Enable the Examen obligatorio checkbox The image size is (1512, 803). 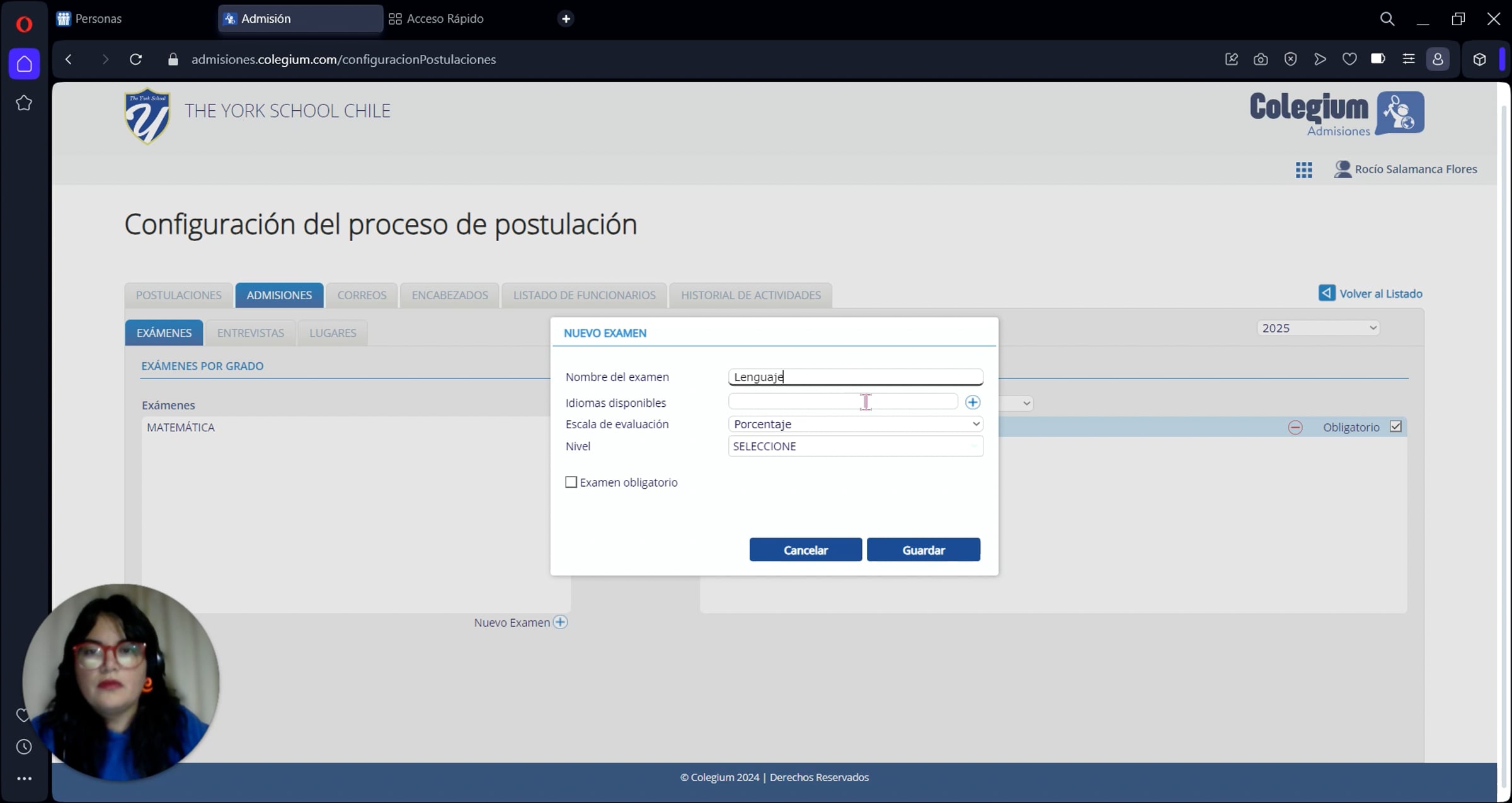point(571,482)
